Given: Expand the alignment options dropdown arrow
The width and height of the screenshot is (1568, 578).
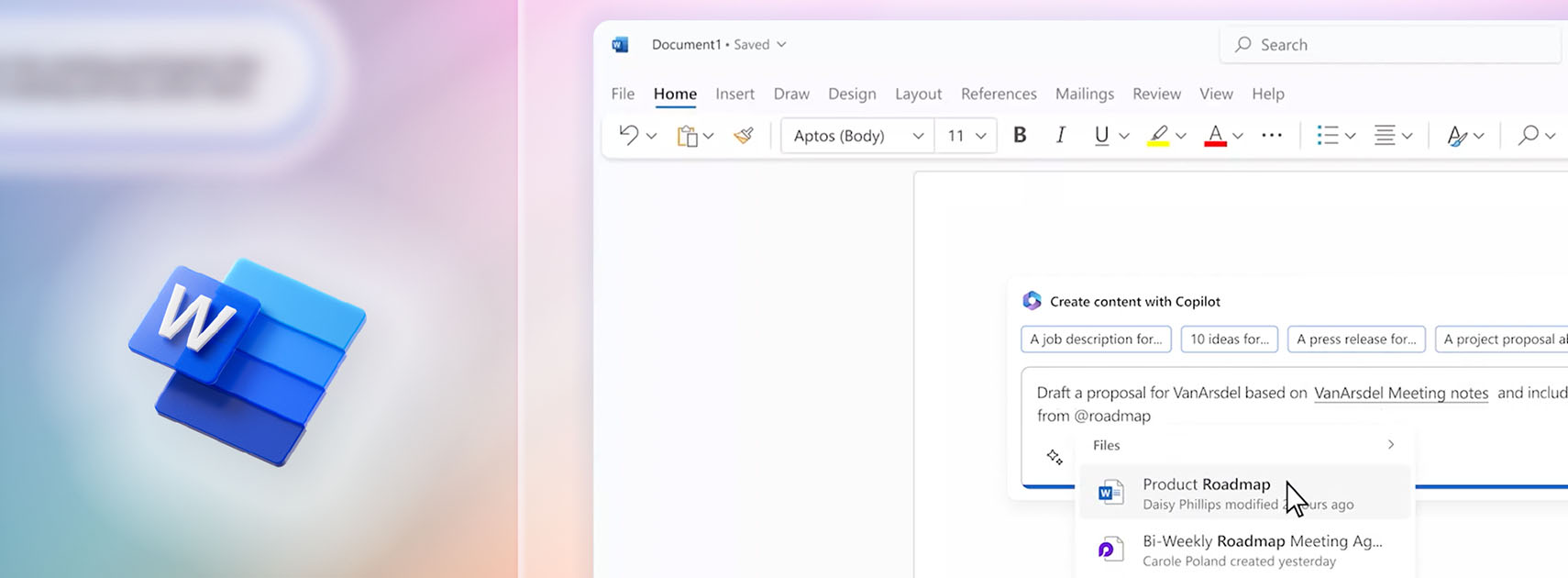Looking at the screenshot, I should [x=1407, y=136].
